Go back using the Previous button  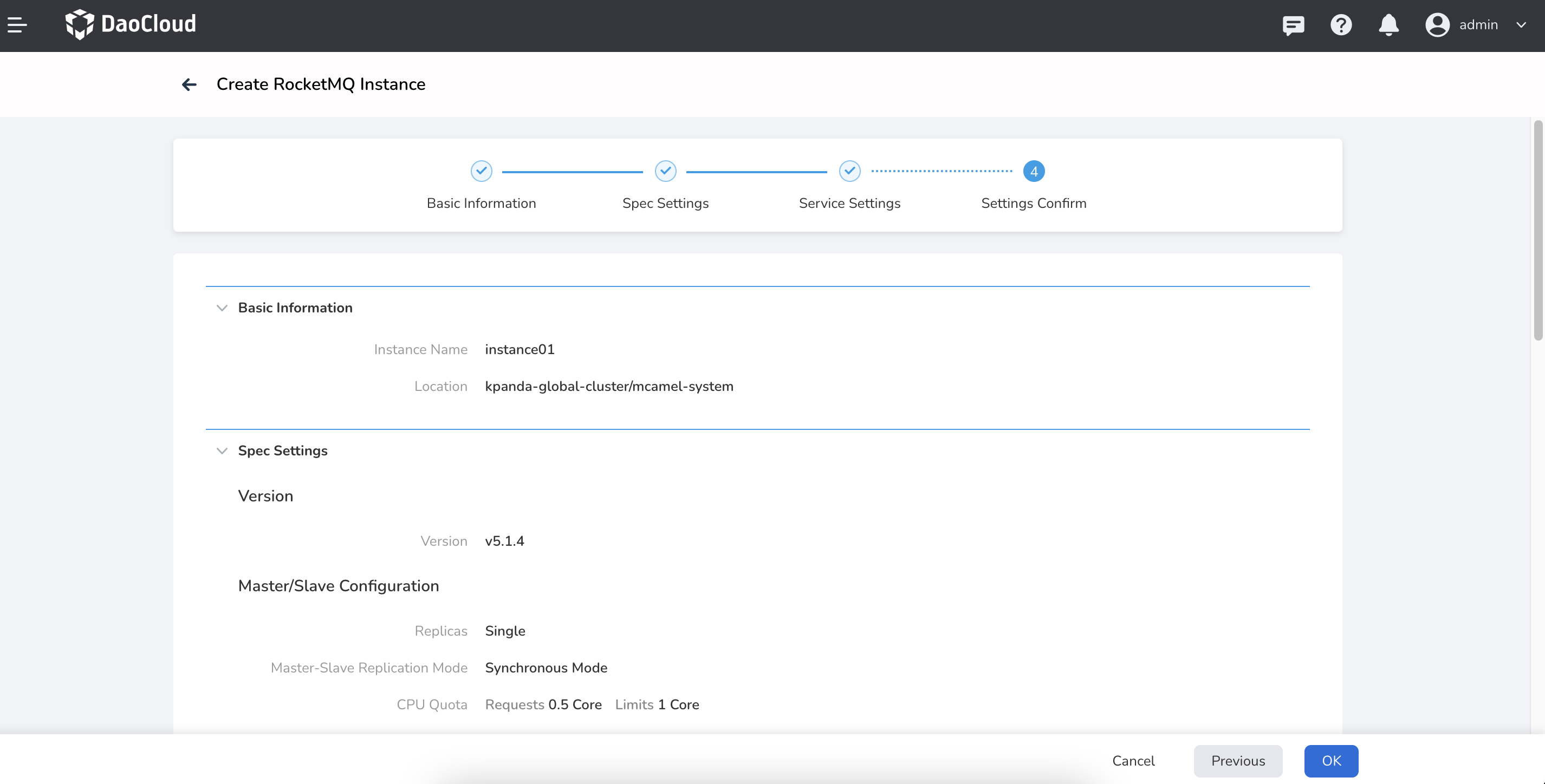(x=1238, y=761)
